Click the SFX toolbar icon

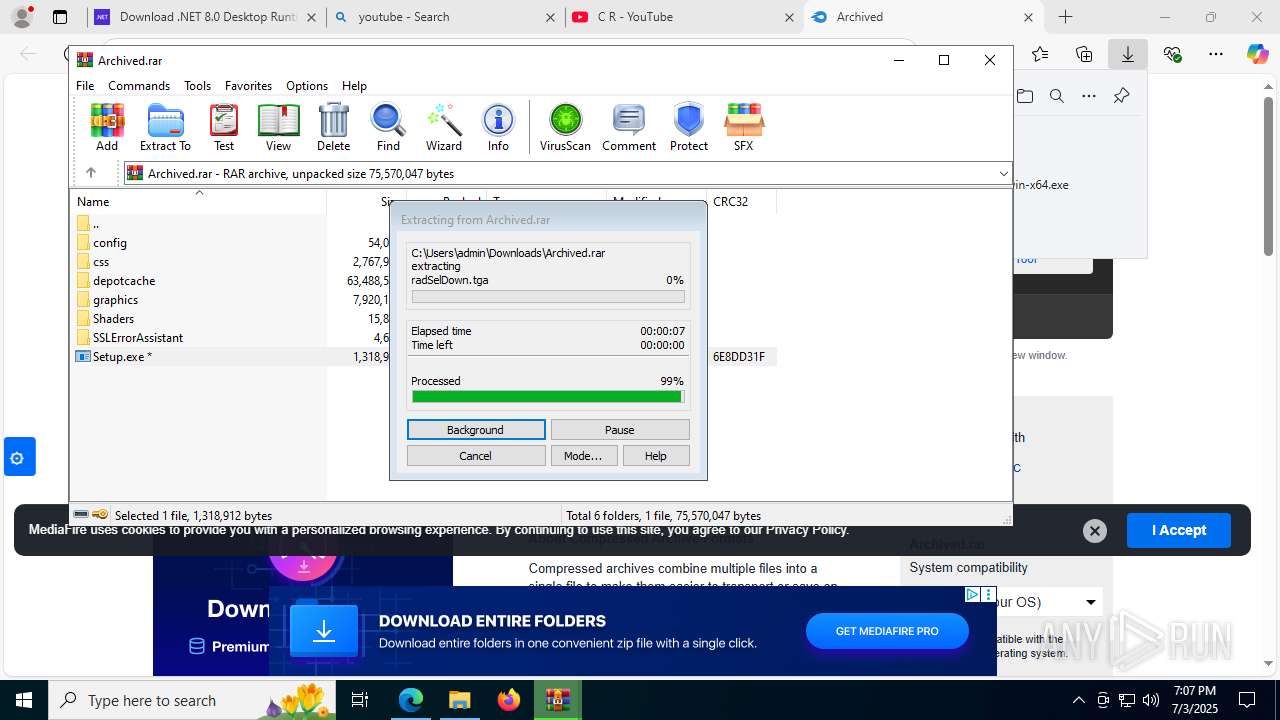[x=743, y=127]
